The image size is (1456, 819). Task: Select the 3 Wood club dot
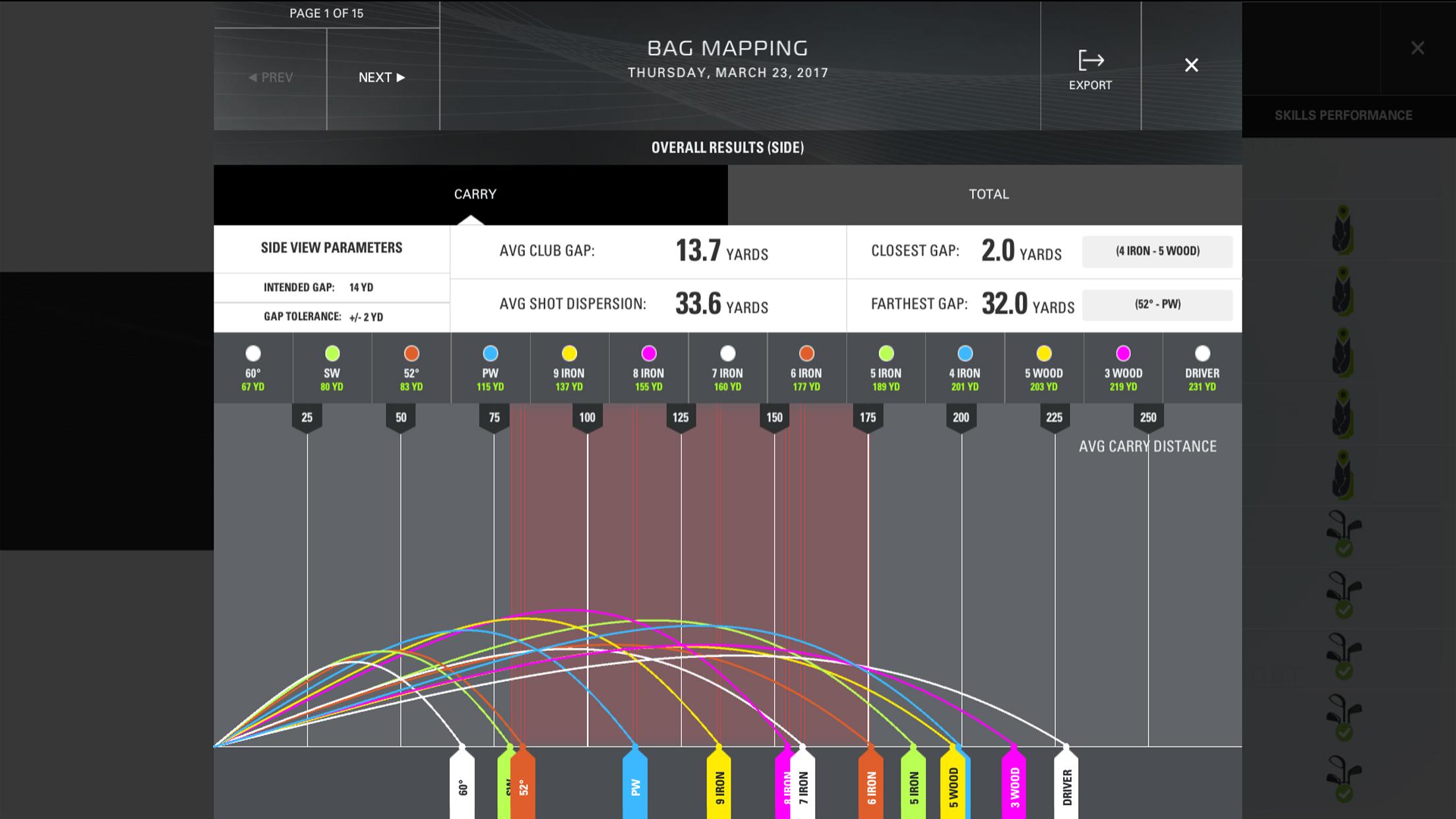click(x=1123, y=354)
